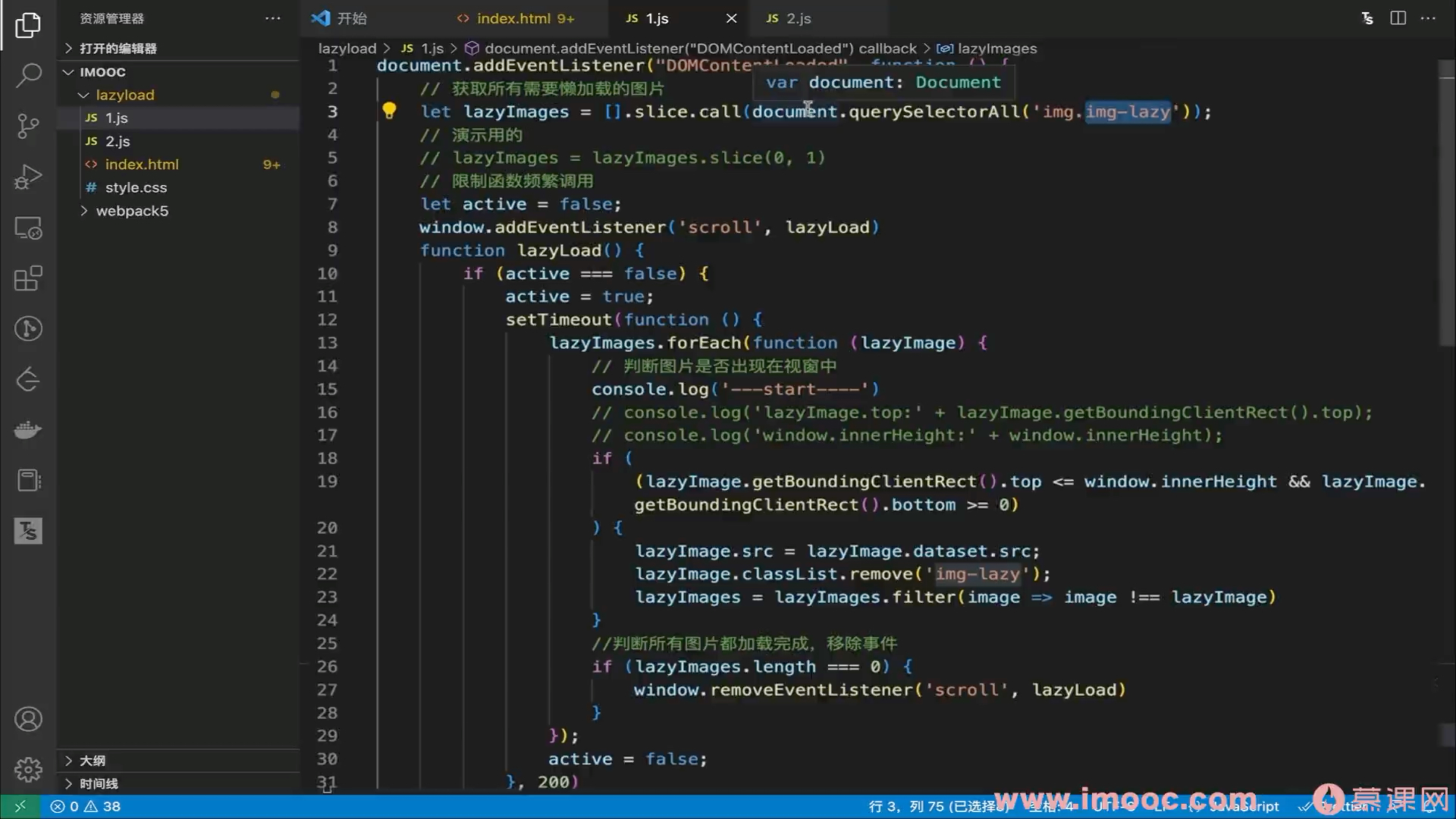Viewport: 1456px width, 819px height.
Task: Expand the 大纲 outline section
Action: 93,761
